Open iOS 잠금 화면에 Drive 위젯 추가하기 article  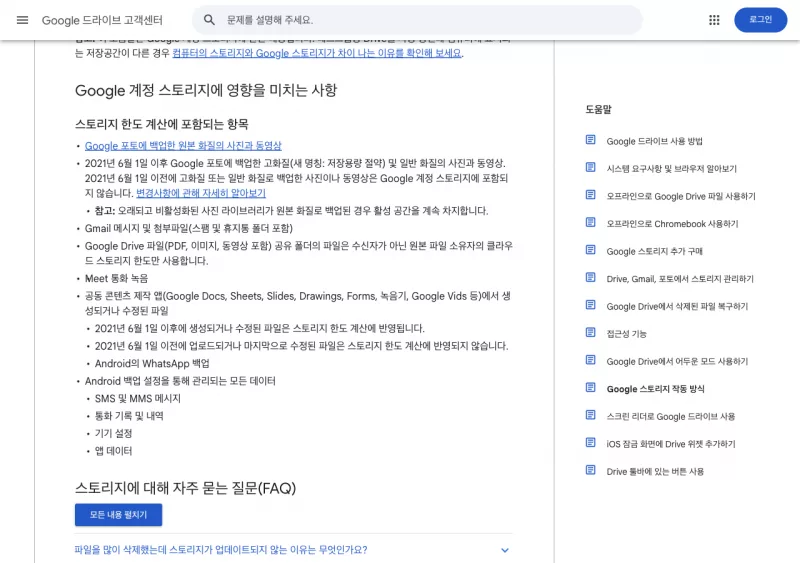pyautogui.click(x=671, y=445)
